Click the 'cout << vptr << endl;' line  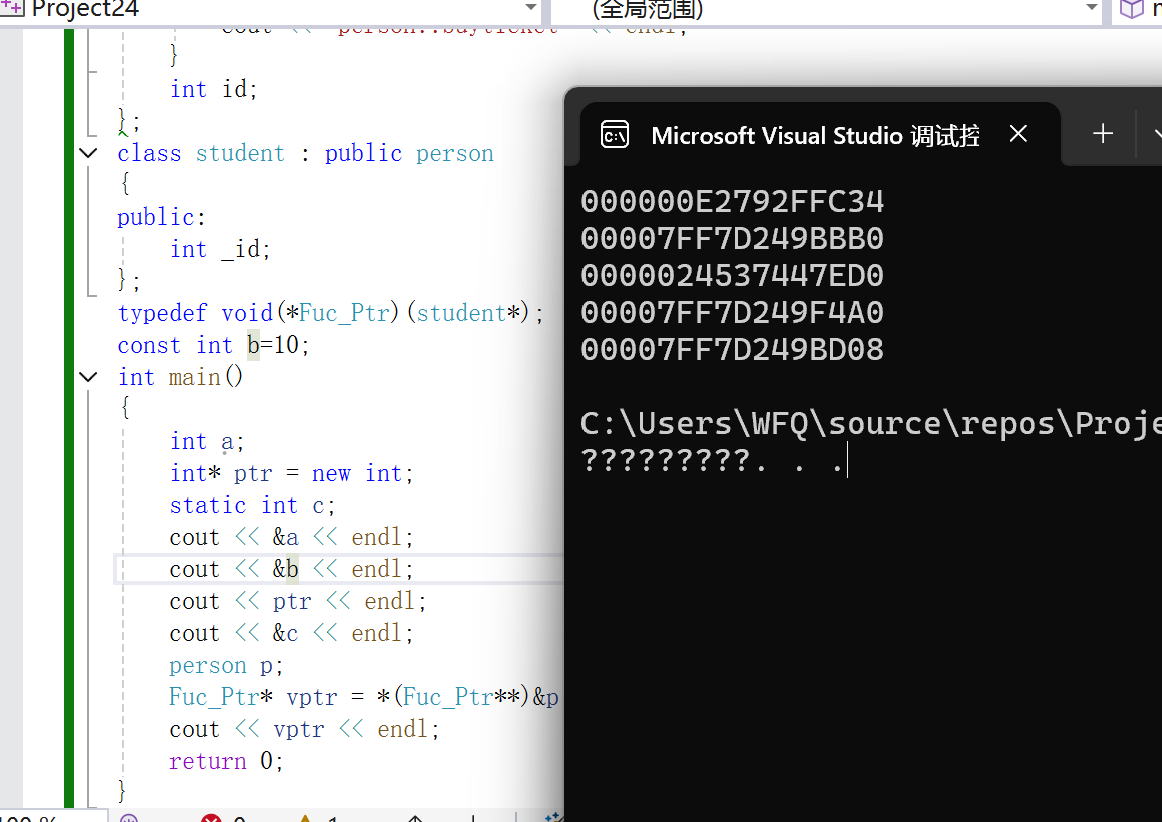(305, 729)
